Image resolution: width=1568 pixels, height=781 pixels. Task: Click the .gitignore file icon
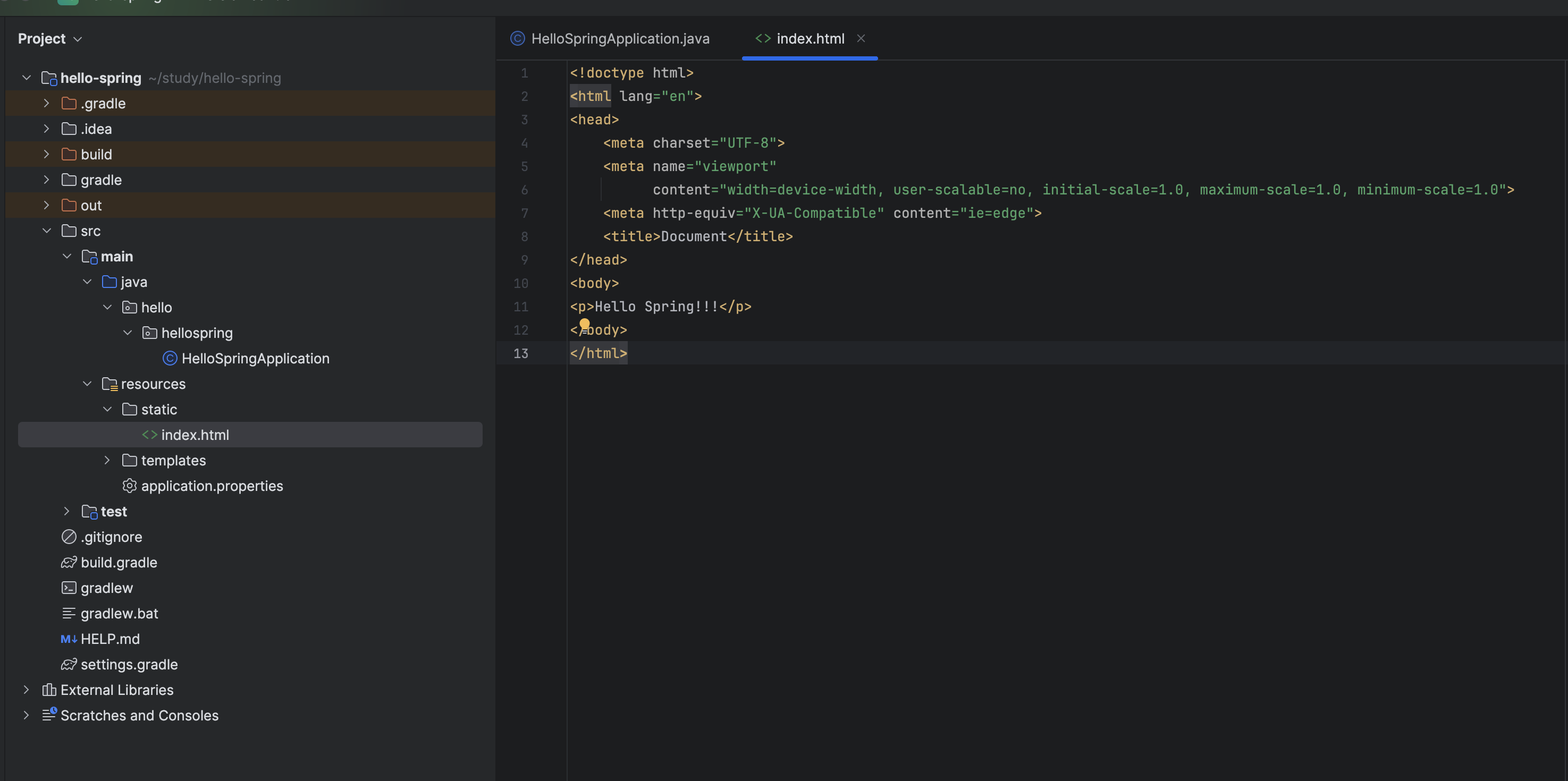click(x=69, y=537)
